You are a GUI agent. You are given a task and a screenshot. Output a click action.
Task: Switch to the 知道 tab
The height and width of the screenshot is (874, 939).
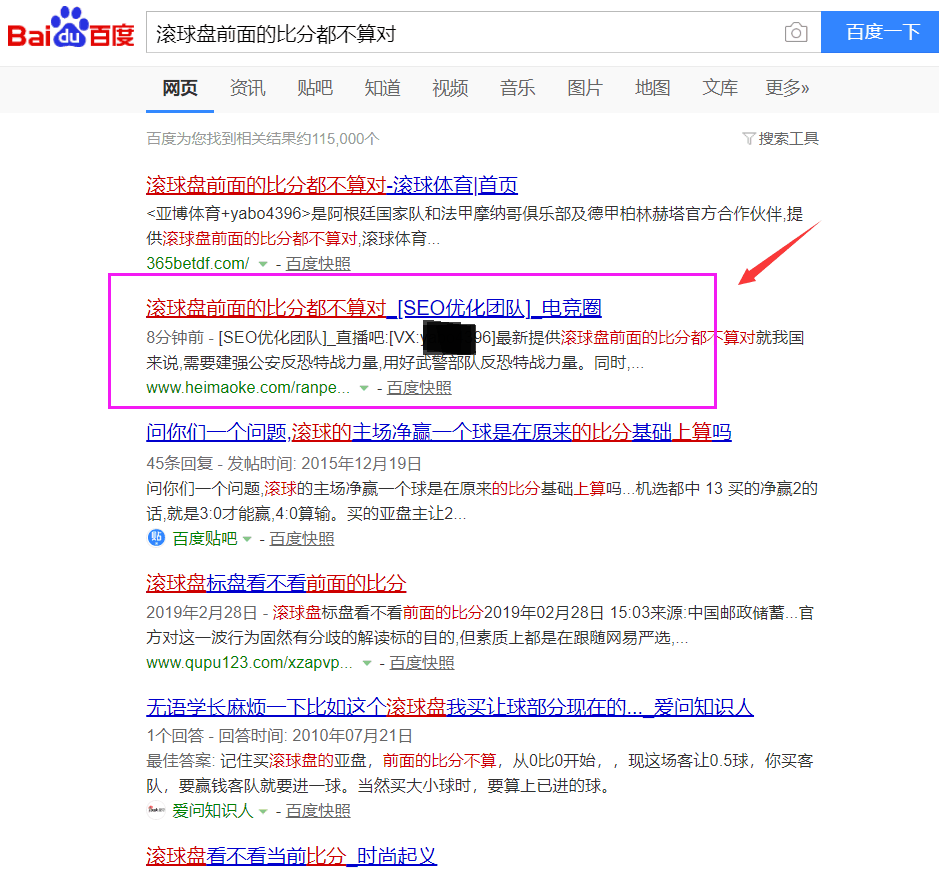(x=383, y=88)
